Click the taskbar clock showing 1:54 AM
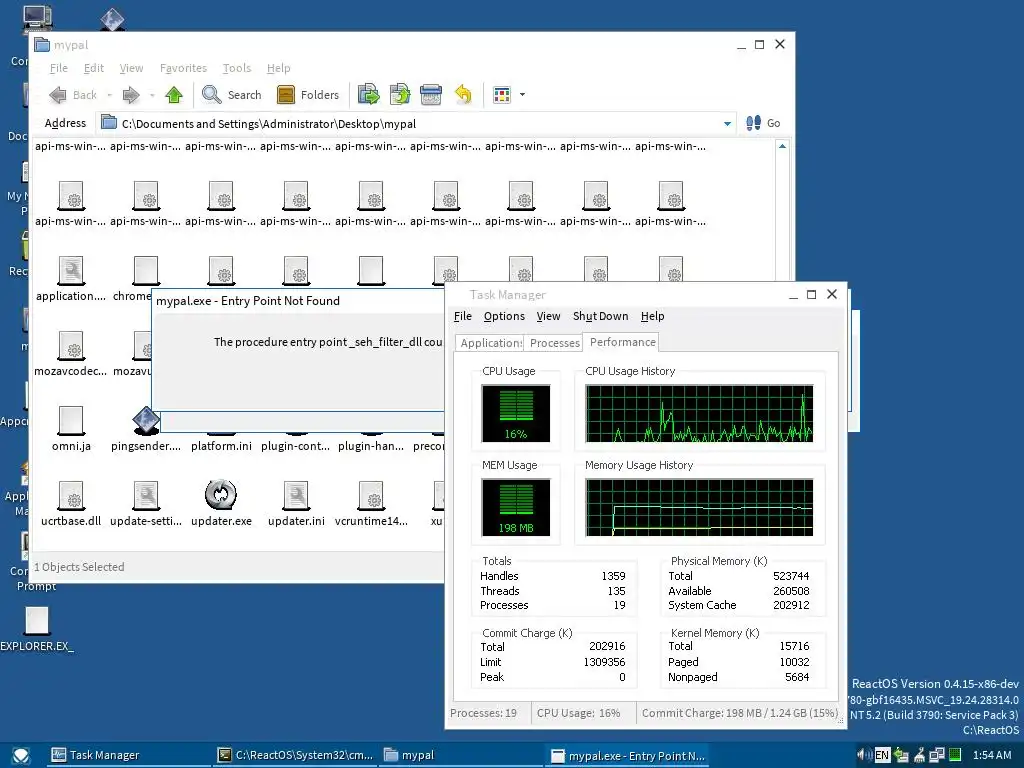 point(991,755)
